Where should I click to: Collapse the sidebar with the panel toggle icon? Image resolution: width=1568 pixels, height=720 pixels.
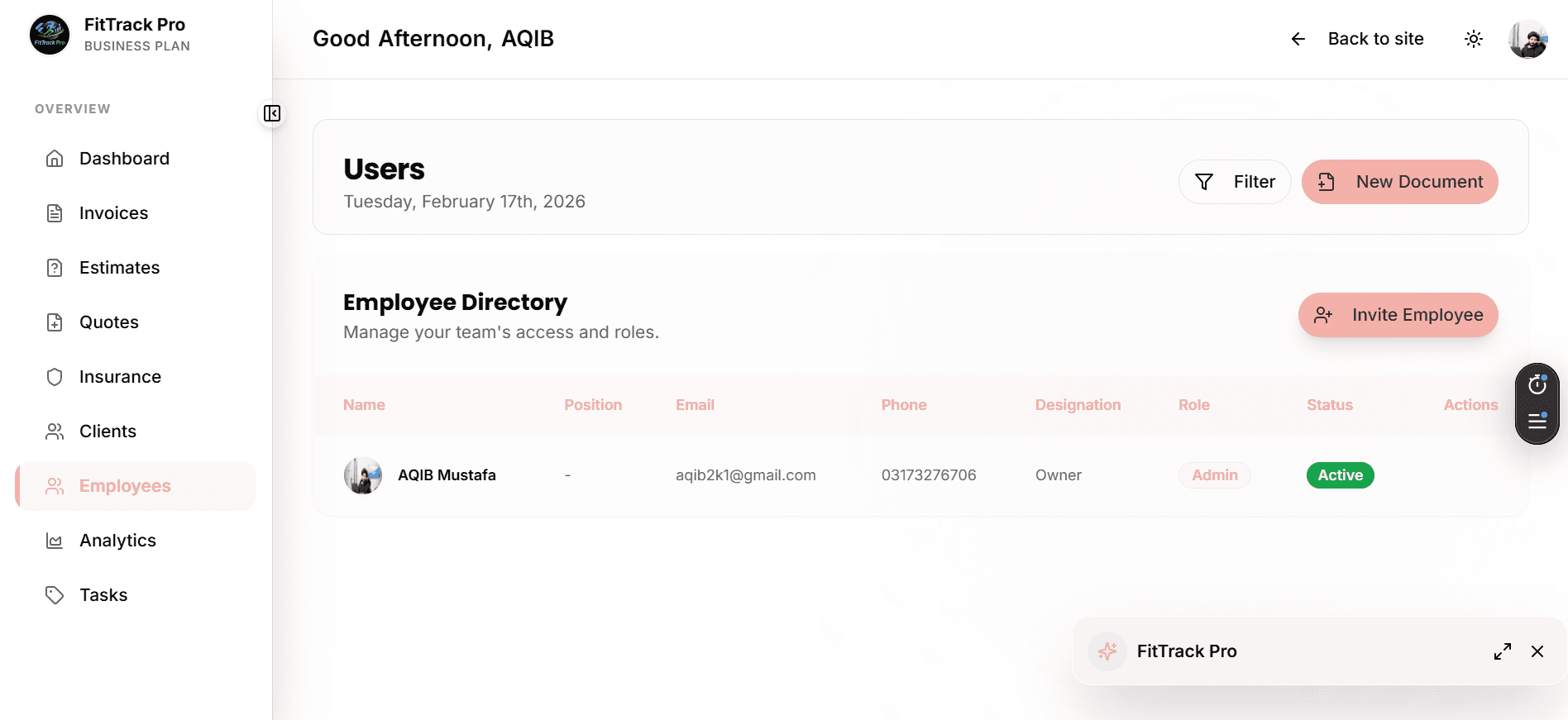point(272,113)
